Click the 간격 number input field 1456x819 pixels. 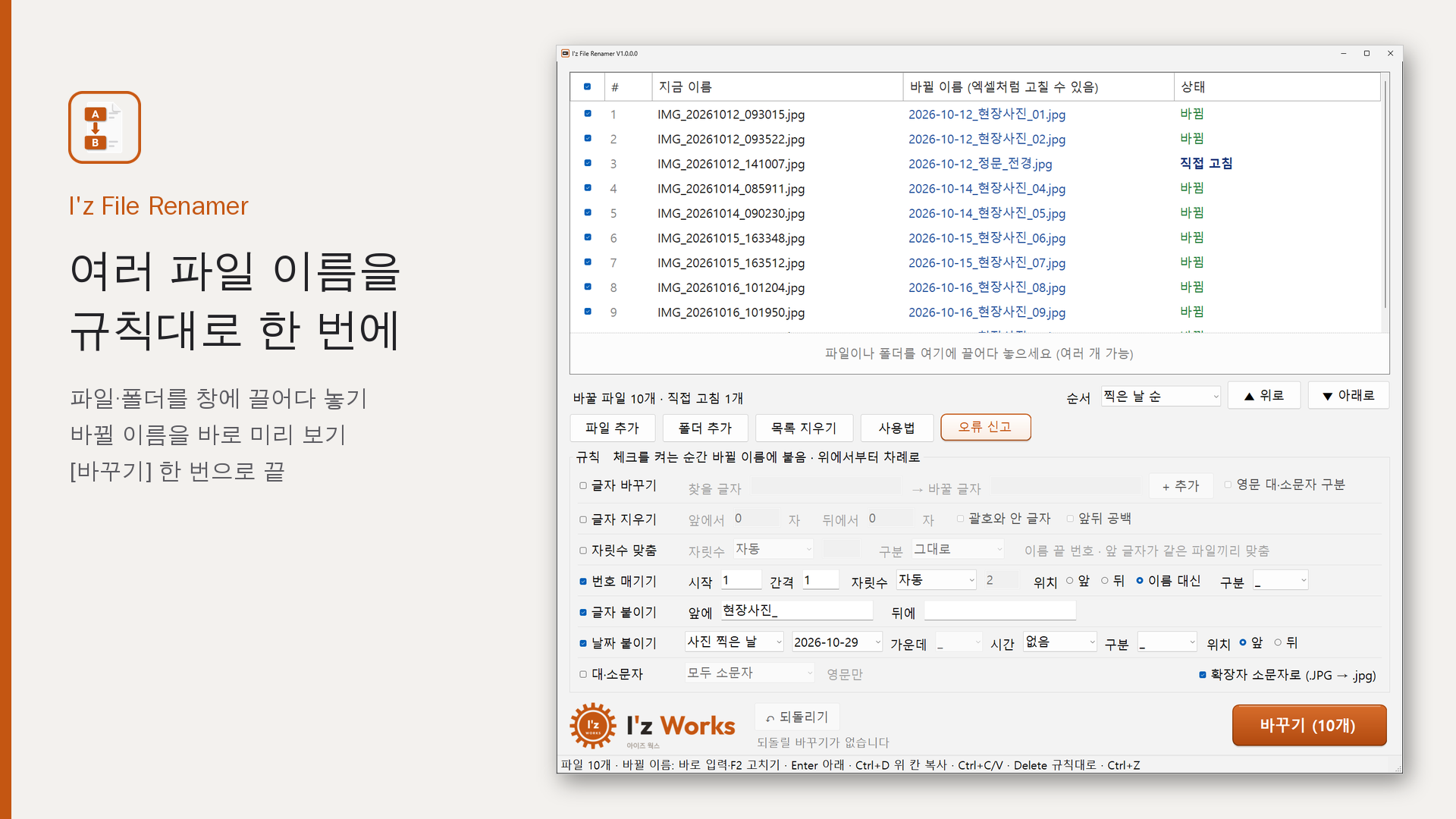821,580
